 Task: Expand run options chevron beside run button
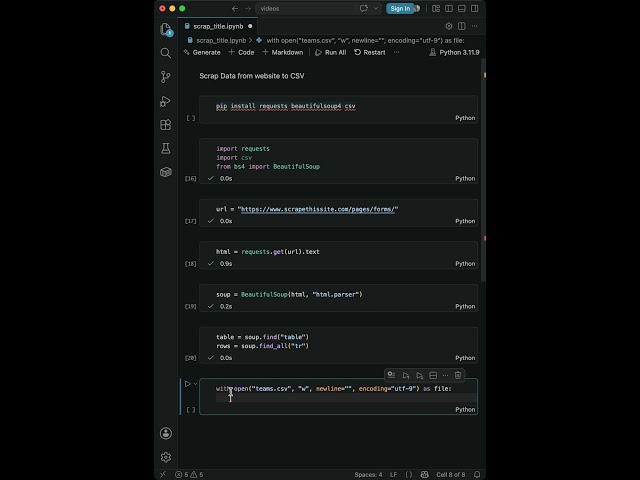pyautogui.click(x=196, y=384)
